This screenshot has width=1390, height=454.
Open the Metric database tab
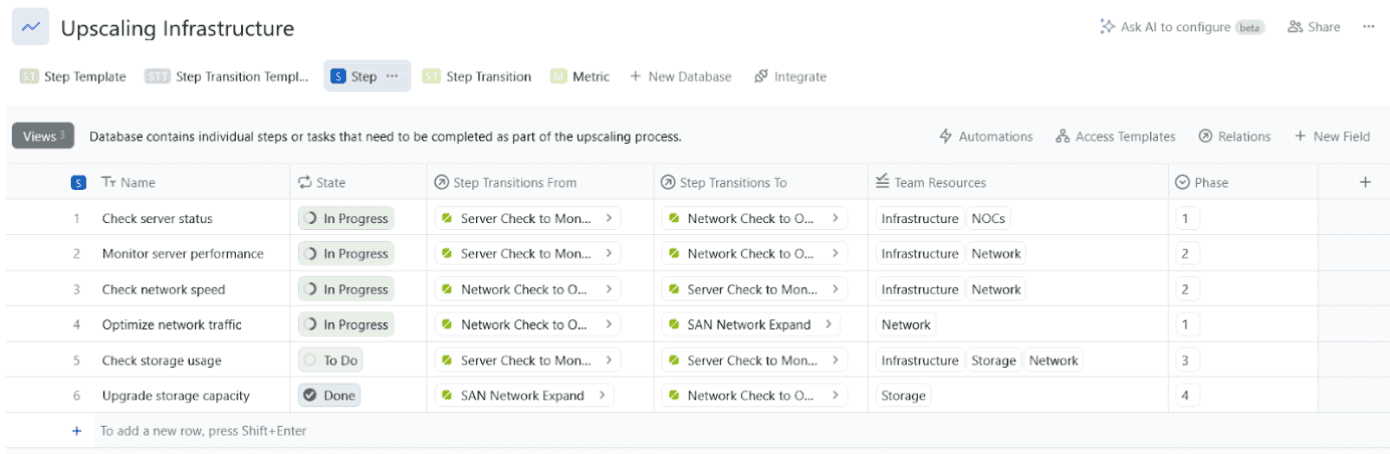[x=580, y=76]
